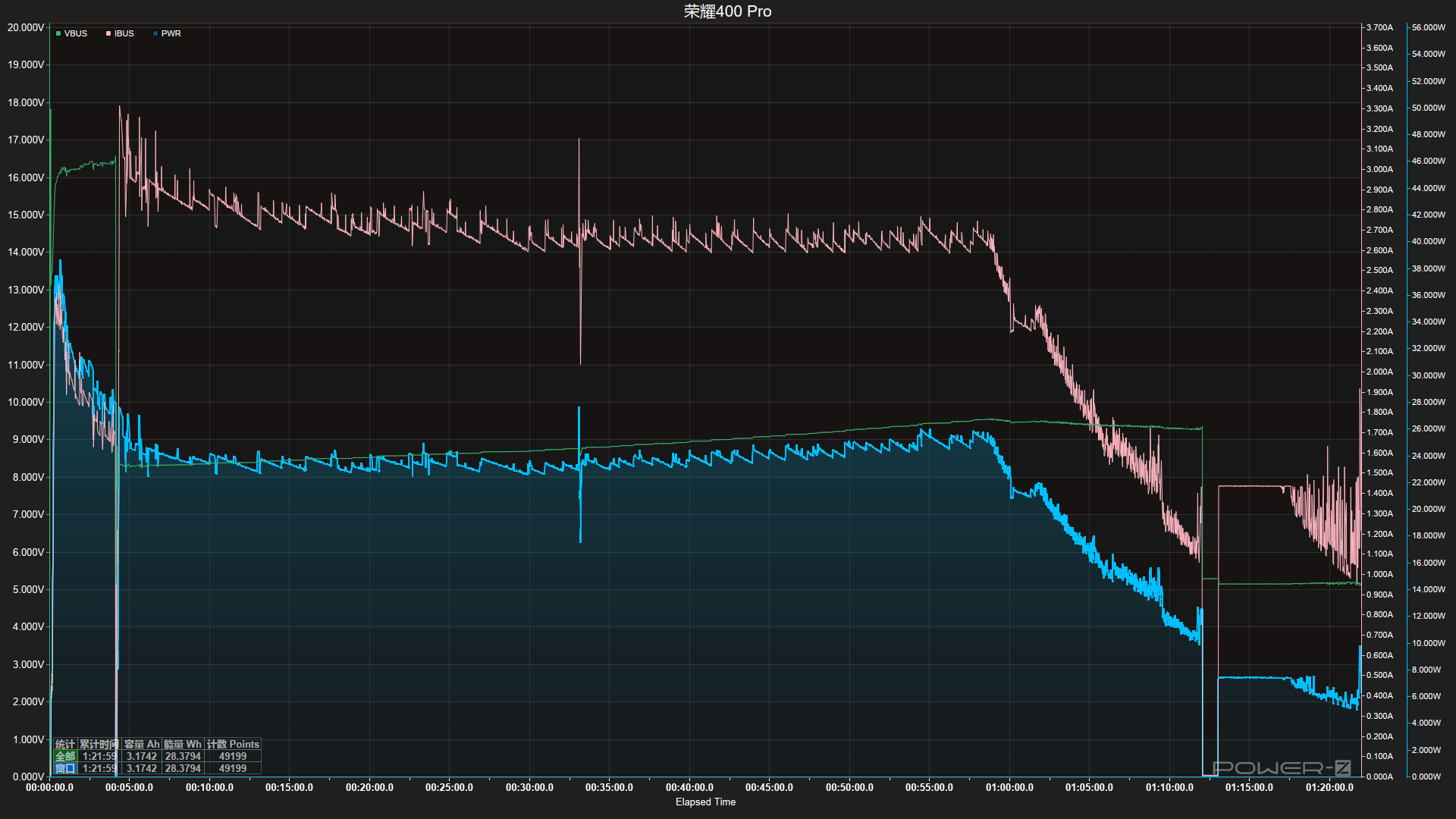Click the 28.3794 energy in the 窗口 row
Screen dimensions: 1456x819
pyautogui.click(x=183, y=769)
